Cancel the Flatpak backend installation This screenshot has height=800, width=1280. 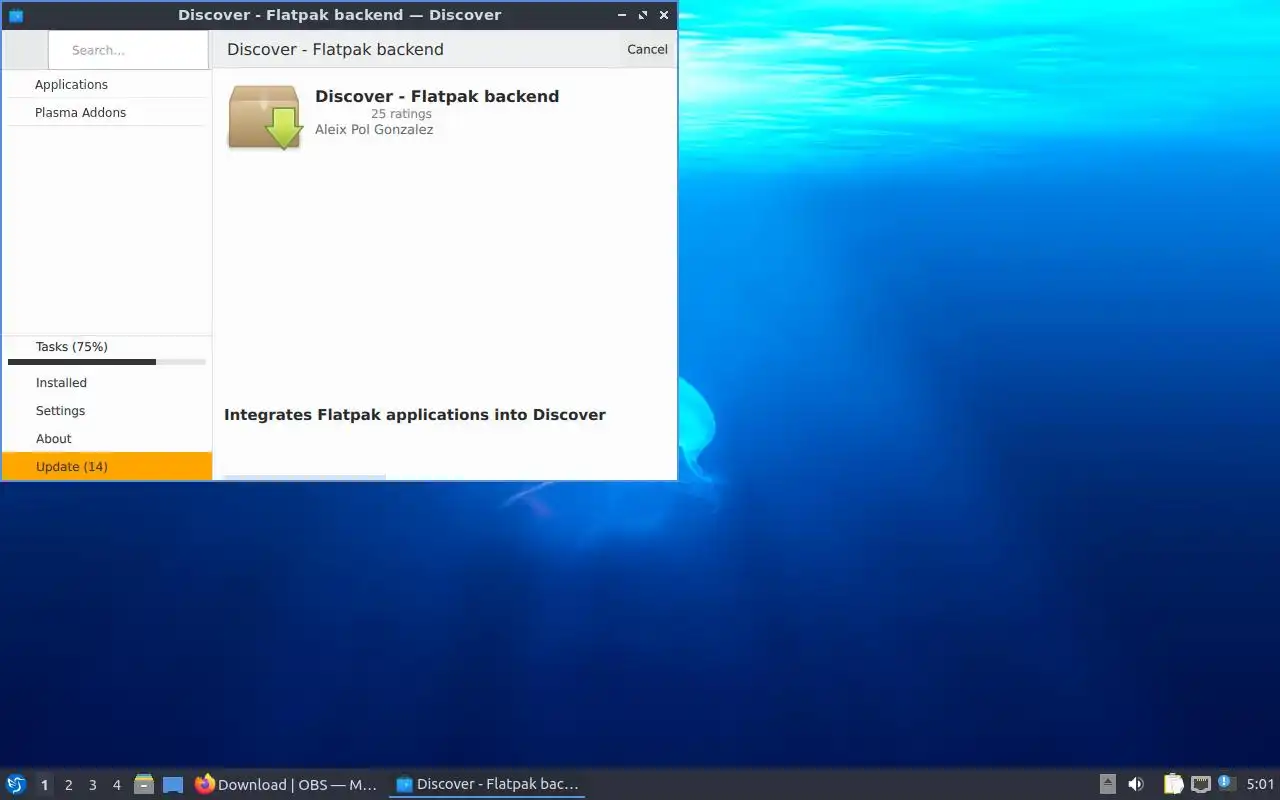click(647, 49)
